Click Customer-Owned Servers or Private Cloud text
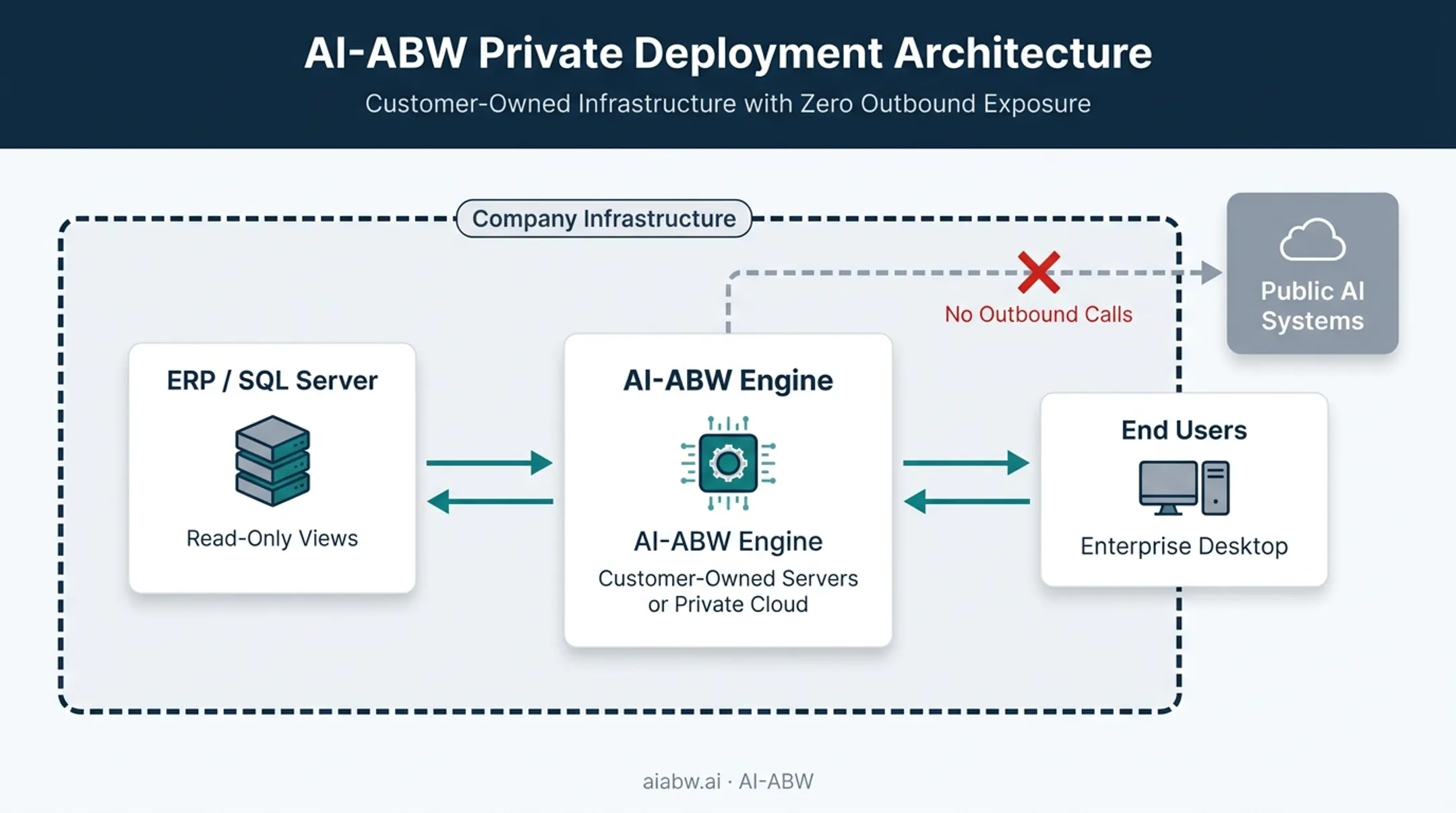The image size is (1456, 813). point(728,591)
